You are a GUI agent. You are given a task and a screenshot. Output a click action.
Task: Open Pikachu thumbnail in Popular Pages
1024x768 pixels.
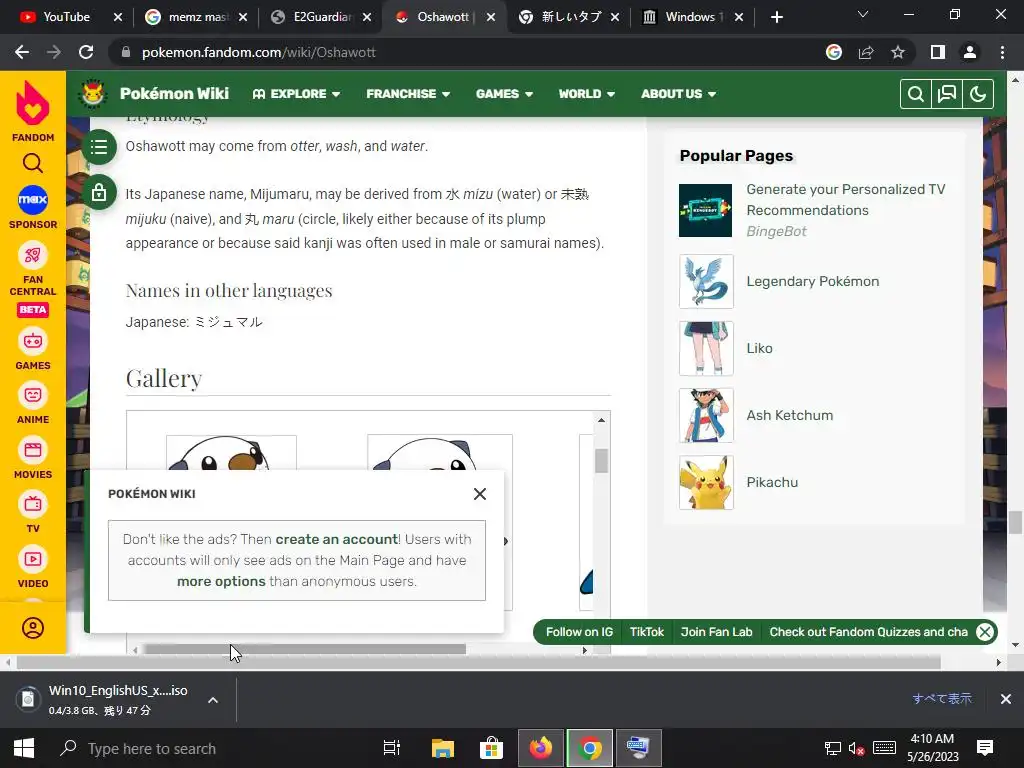point(706,483)
